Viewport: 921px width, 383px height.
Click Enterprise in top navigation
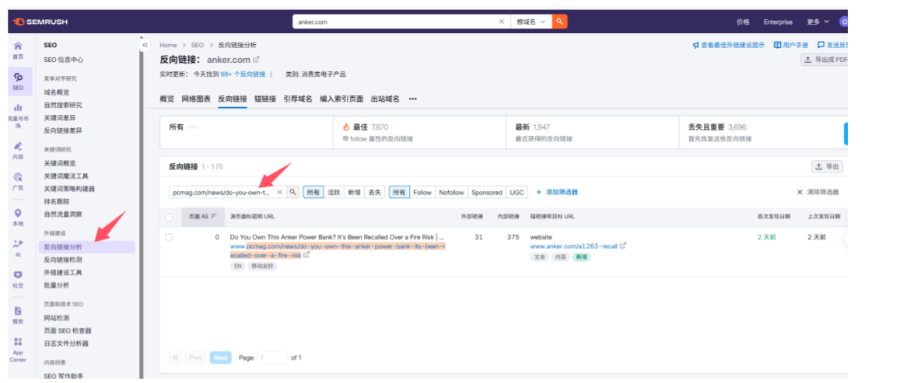[778, 22]
